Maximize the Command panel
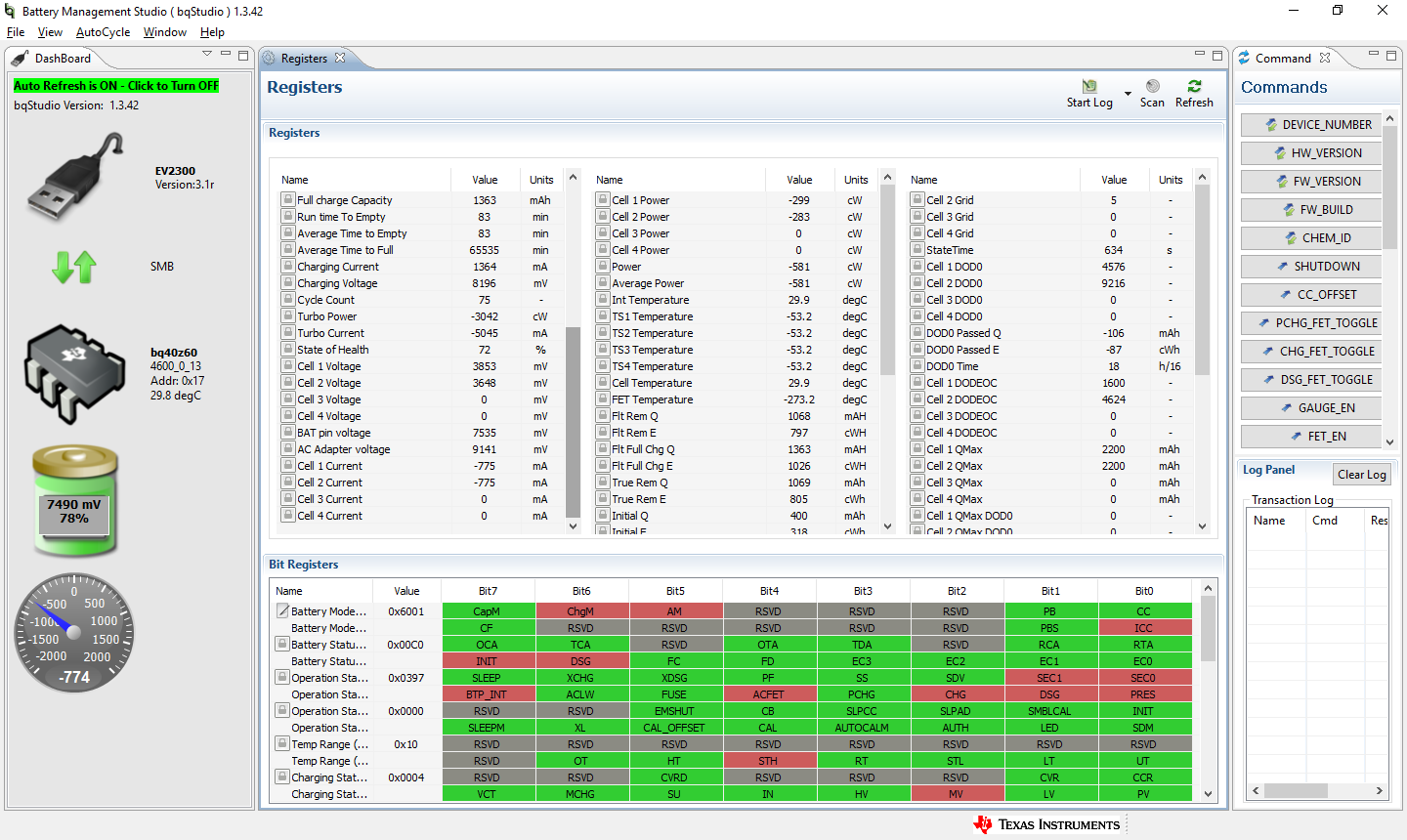 coord(1391,55)
